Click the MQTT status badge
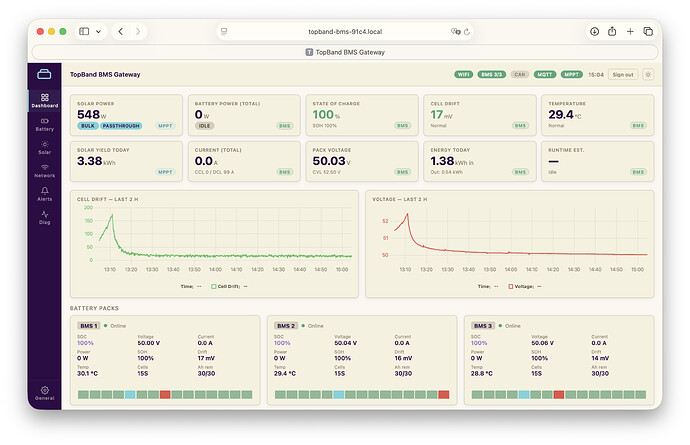This screenshot has width=690, height=445. point(545,74)
